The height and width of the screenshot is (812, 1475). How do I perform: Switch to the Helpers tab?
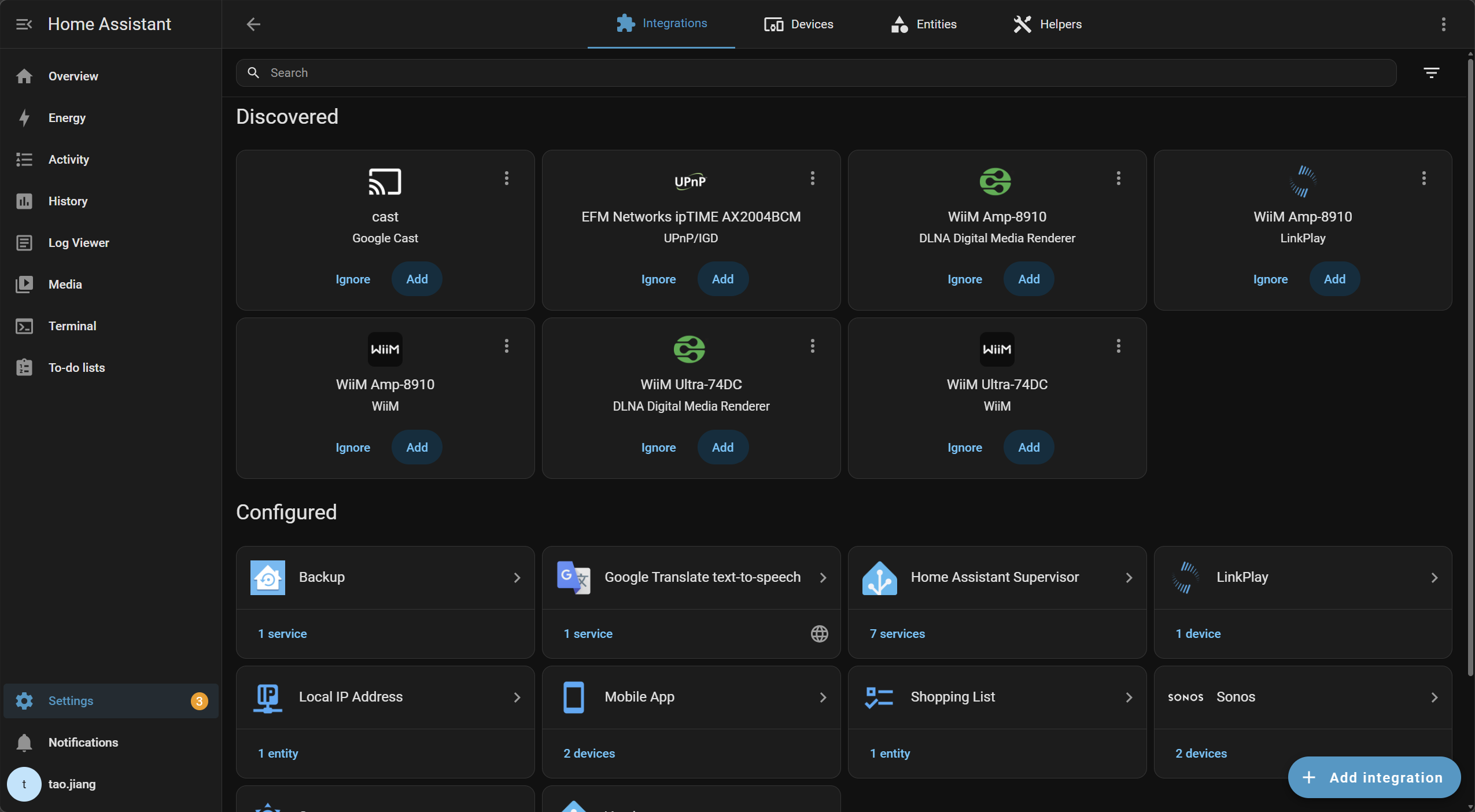tap(1048, 24)
